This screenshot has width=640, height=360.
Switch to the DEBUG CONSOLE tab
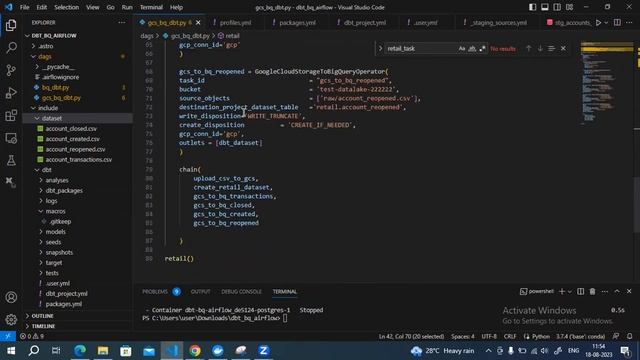point(242,291)
